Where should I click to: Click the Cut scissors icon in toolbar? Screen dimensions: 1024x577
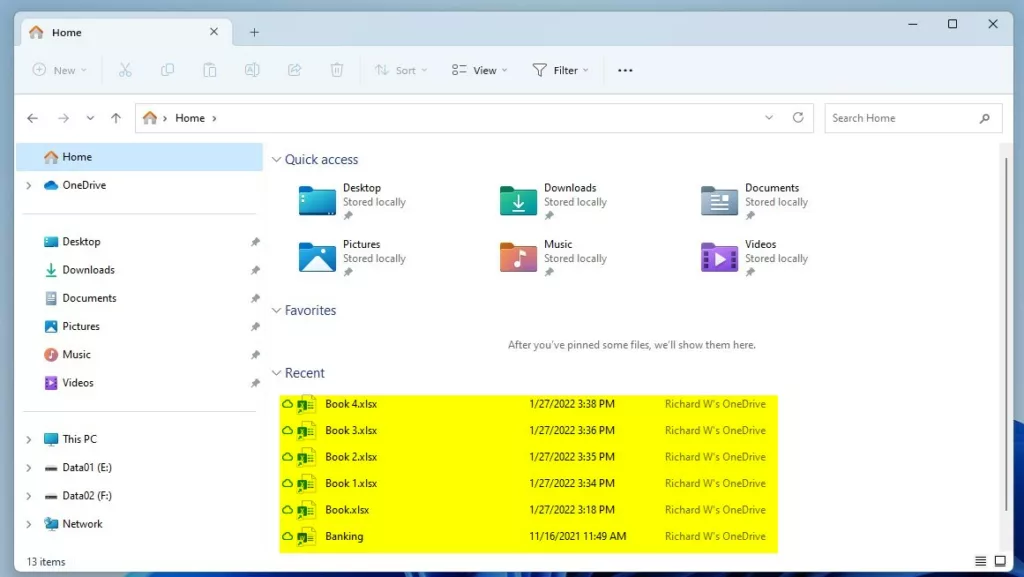(x=125, y=70)
